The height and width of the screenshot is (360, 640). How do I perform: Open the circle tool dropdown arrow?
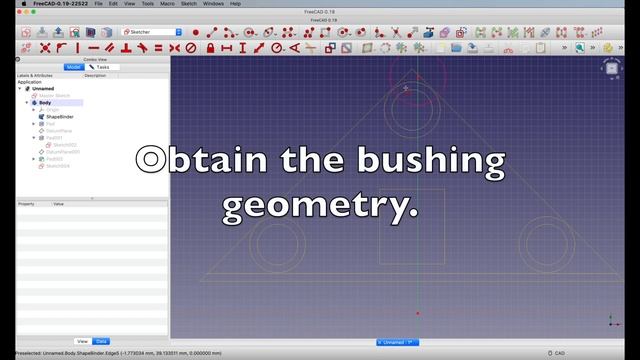pos(256,34)
